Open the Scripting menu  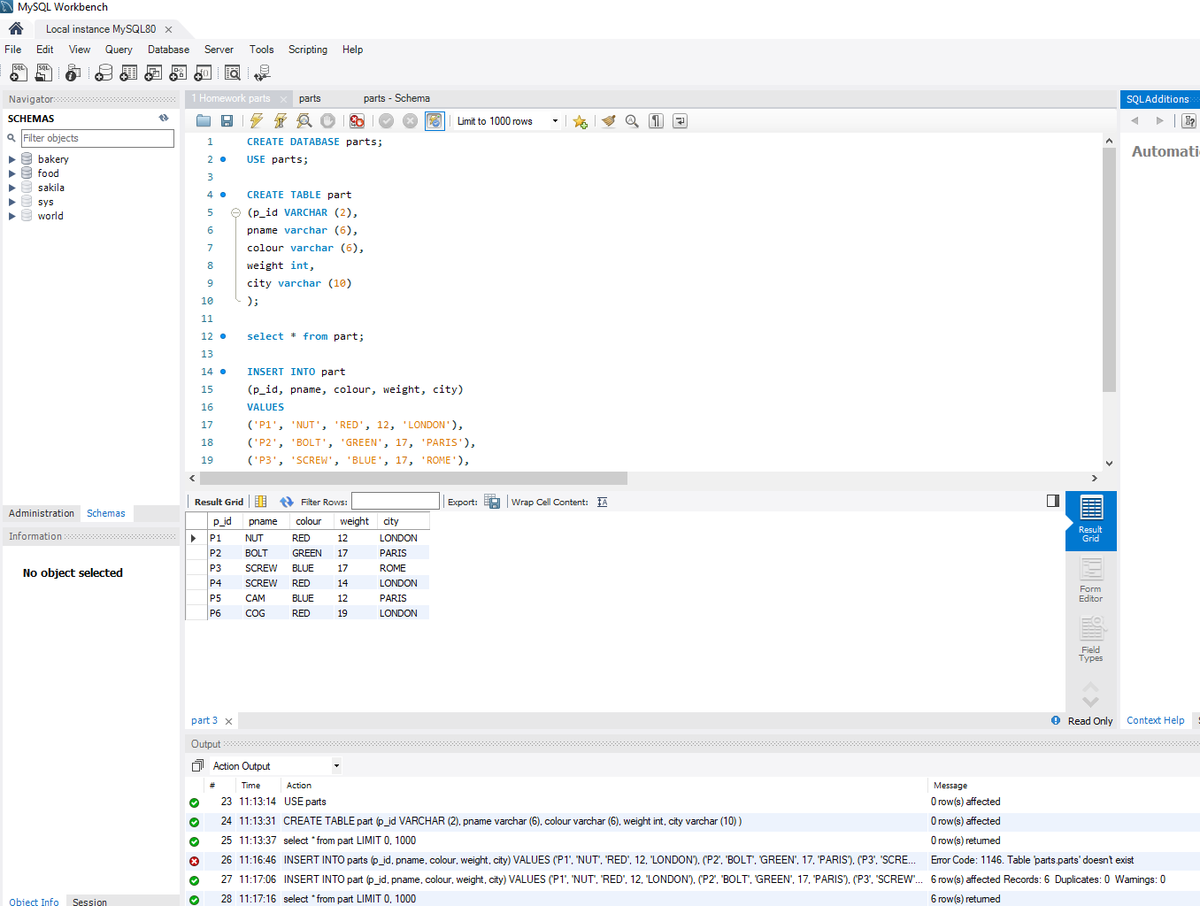[x=308, y=49]
